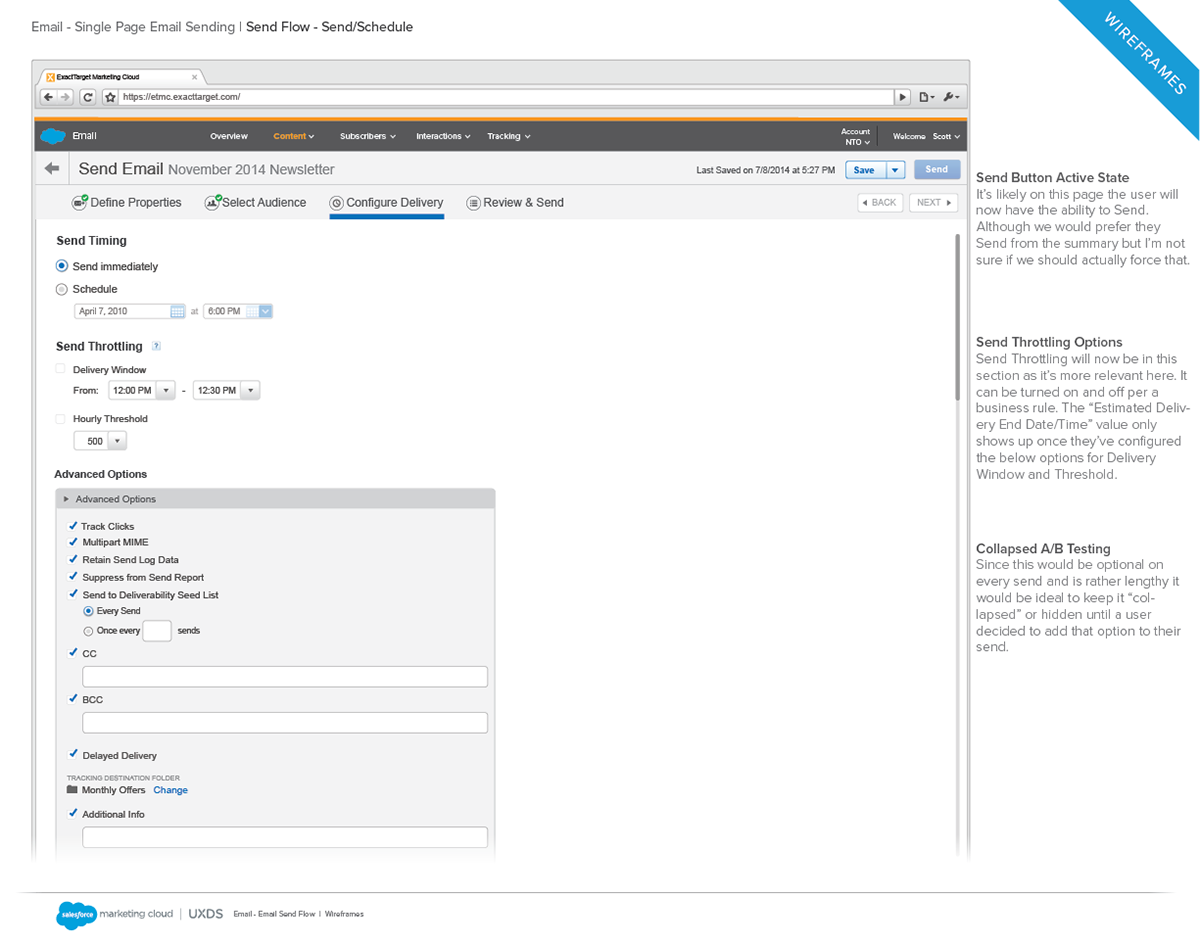Viewport: 1200px width, 945px height.
Task: Click the NEXT navigation button
Action: pos(933,203)
